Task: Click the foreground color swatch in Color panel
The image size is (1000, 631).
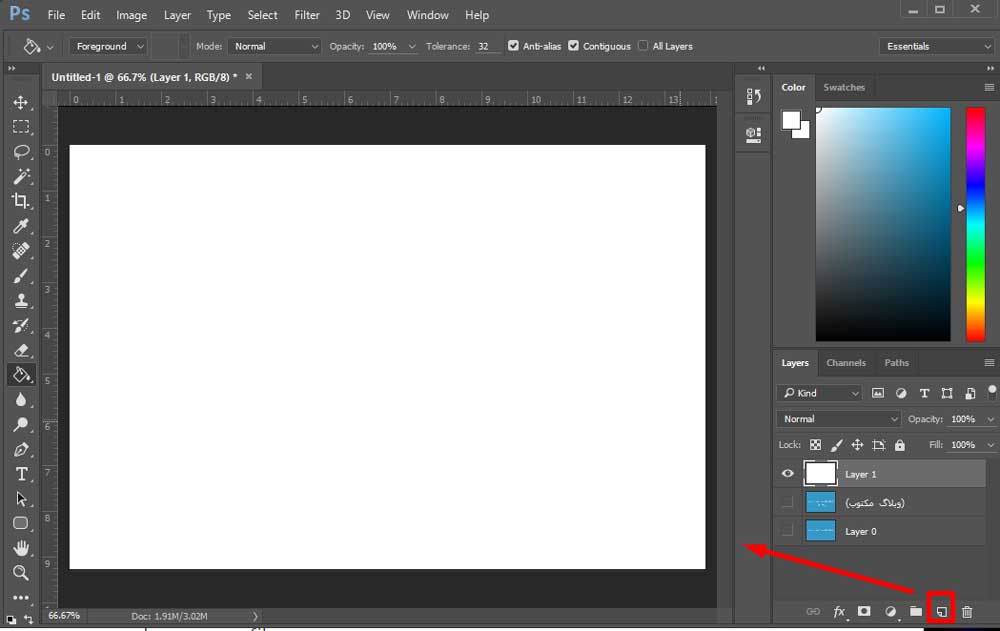Action: coord(791,119)
